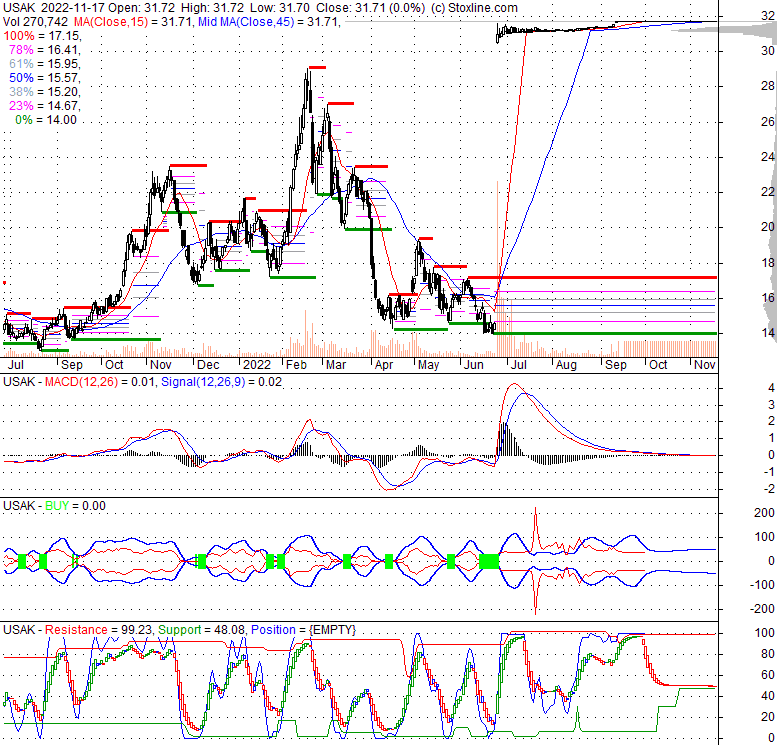Image resolution: width=778 pixels, height=746 pixels.
Task: Click the 'Mid MA(Close,45) = 31.71' legend
Action: 267,22
